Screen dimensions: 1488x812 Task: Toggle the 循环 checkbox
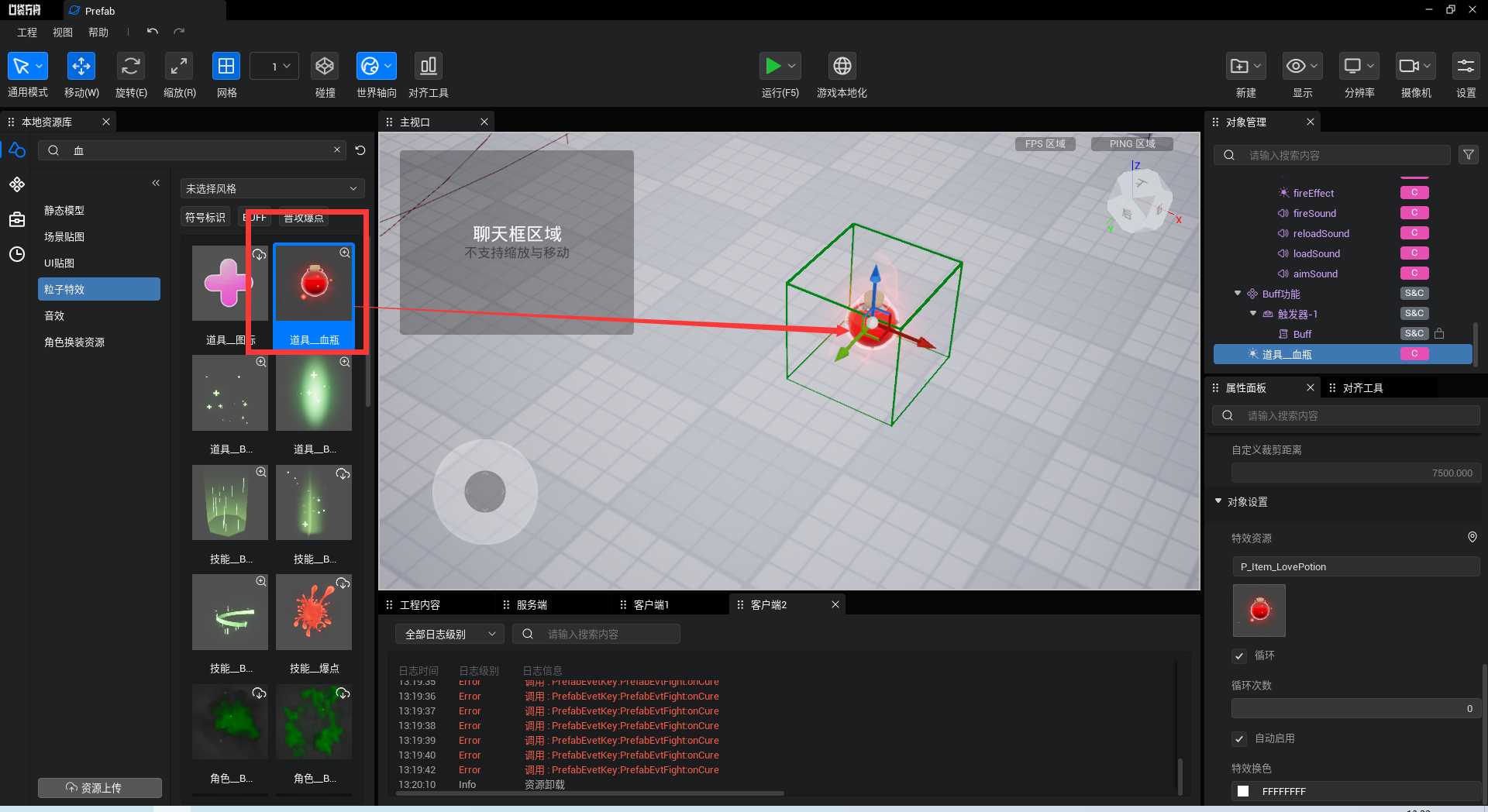tap(1239, 655)
